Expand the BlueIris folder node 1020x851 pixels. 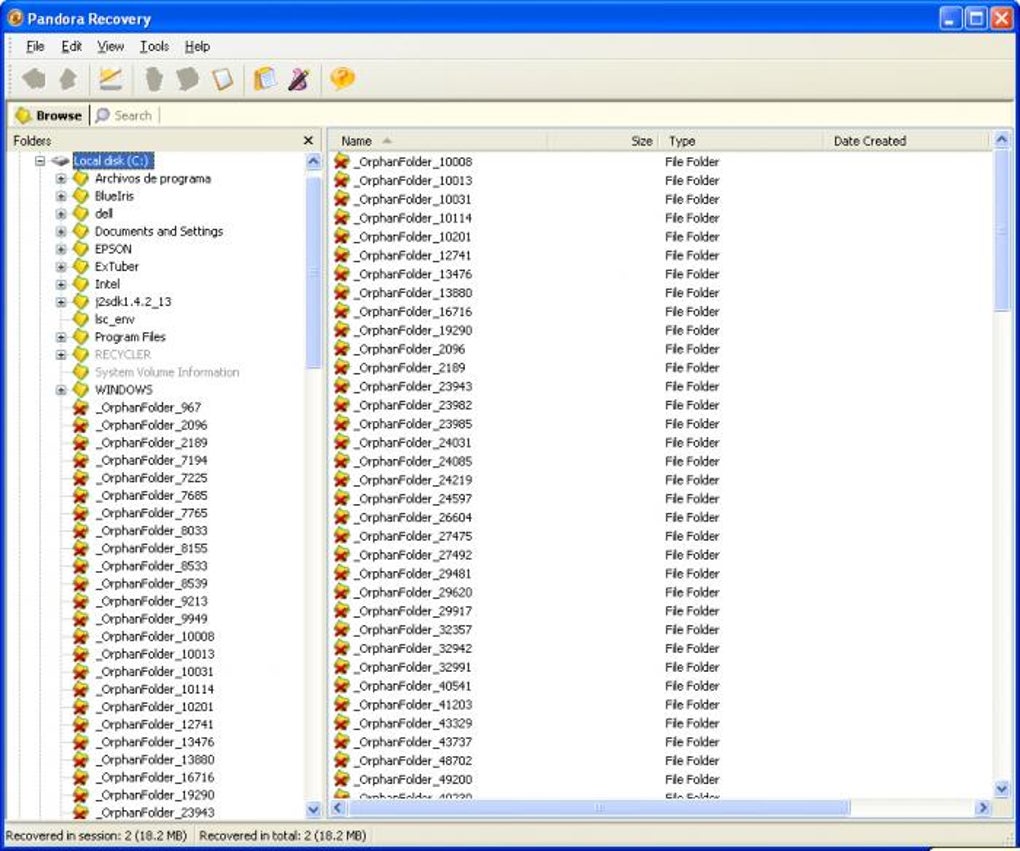[x=60, y=196]
